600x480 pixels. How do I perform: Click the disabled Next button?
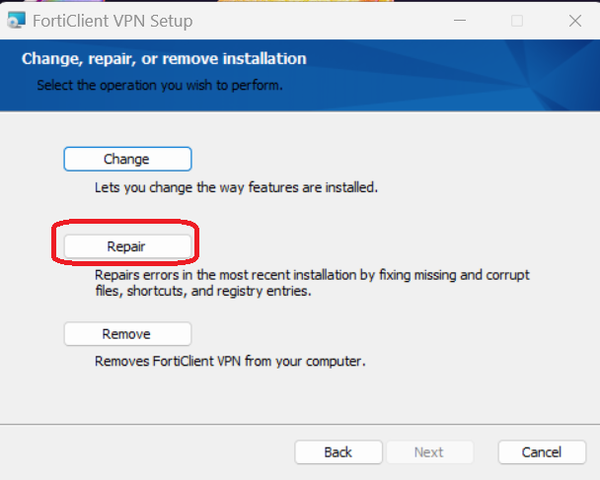[429, 452]
